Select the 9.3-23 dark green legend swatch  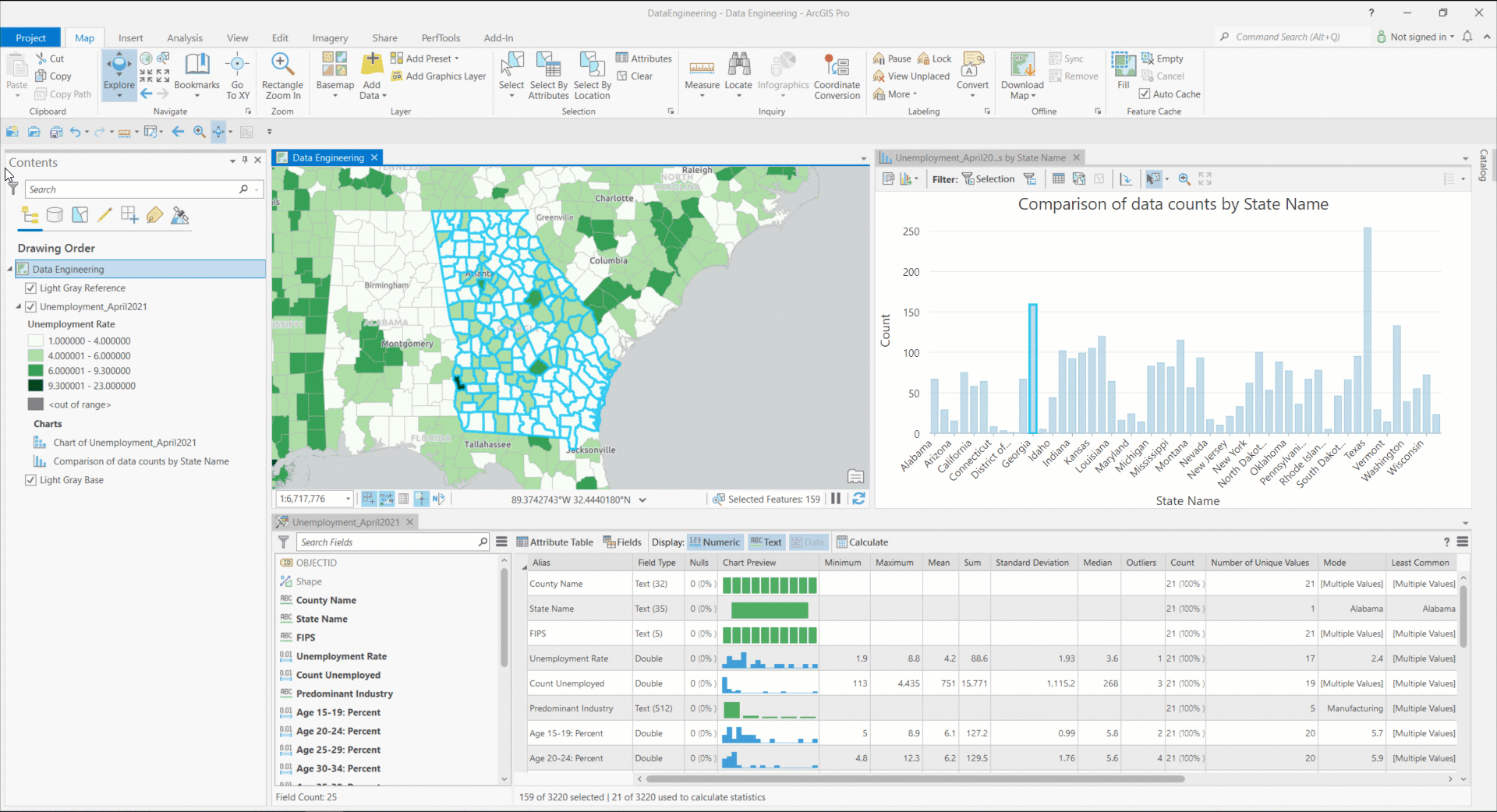36,385
